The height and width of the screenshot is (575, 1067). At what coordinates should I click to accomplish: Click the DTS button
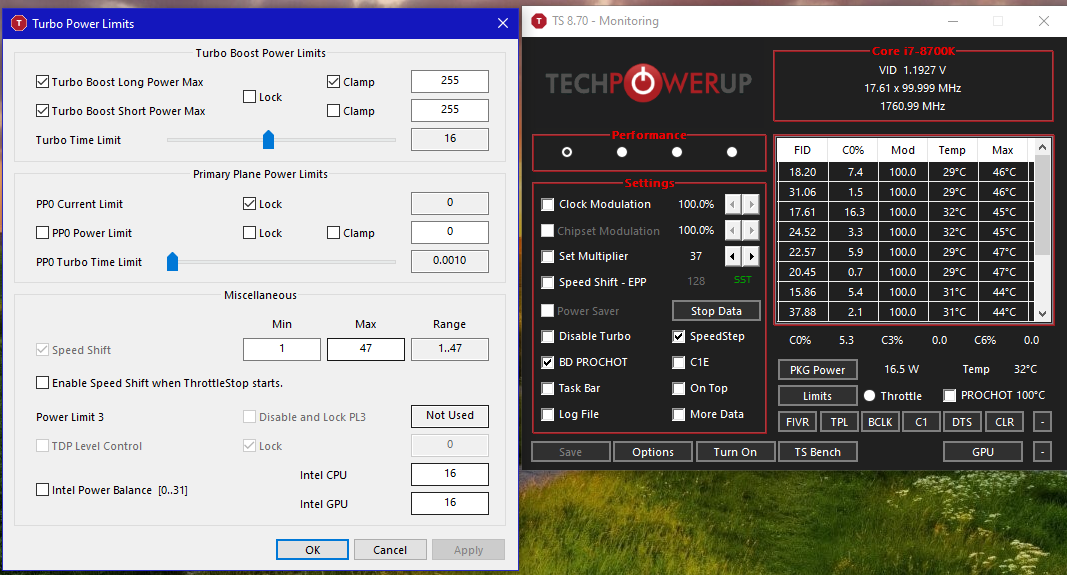point(962,423)
